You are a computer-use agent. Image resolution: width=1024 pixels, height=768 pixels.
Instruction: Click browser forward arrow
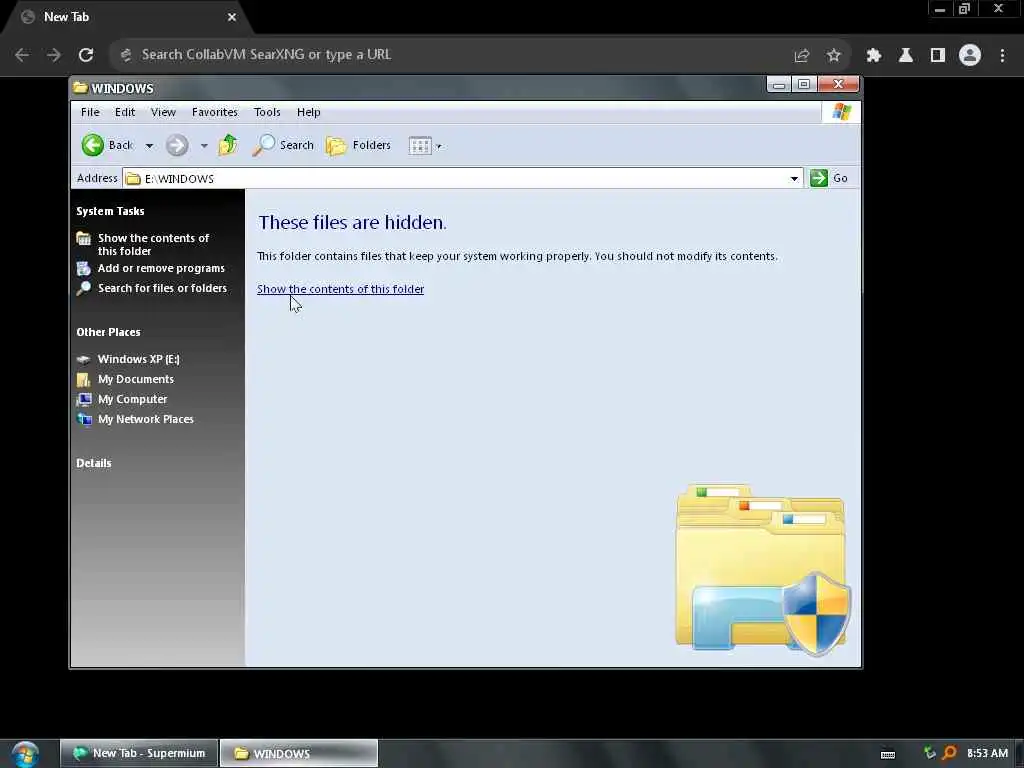tap(54, 55)
